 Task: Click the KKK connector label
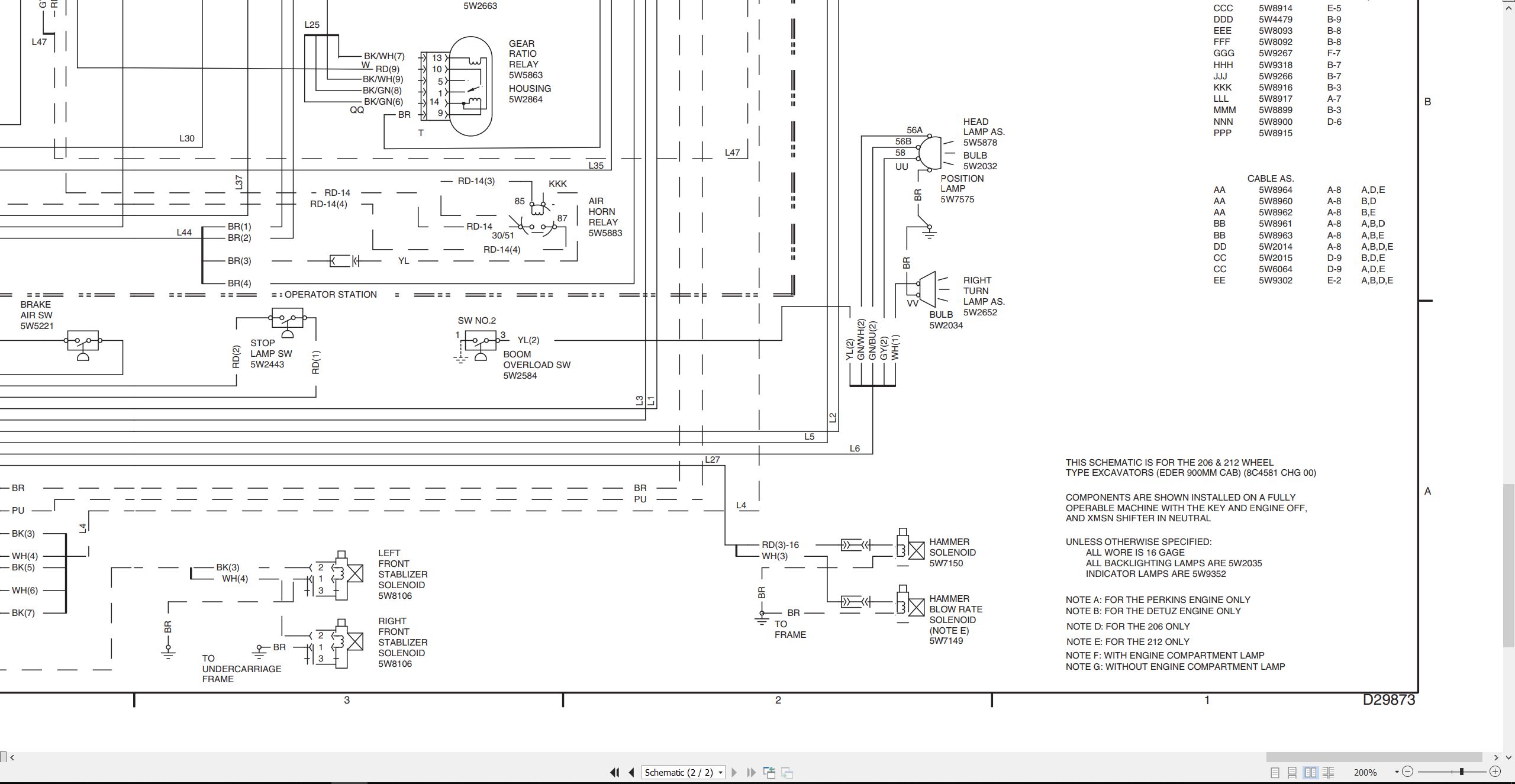[557, 184]
